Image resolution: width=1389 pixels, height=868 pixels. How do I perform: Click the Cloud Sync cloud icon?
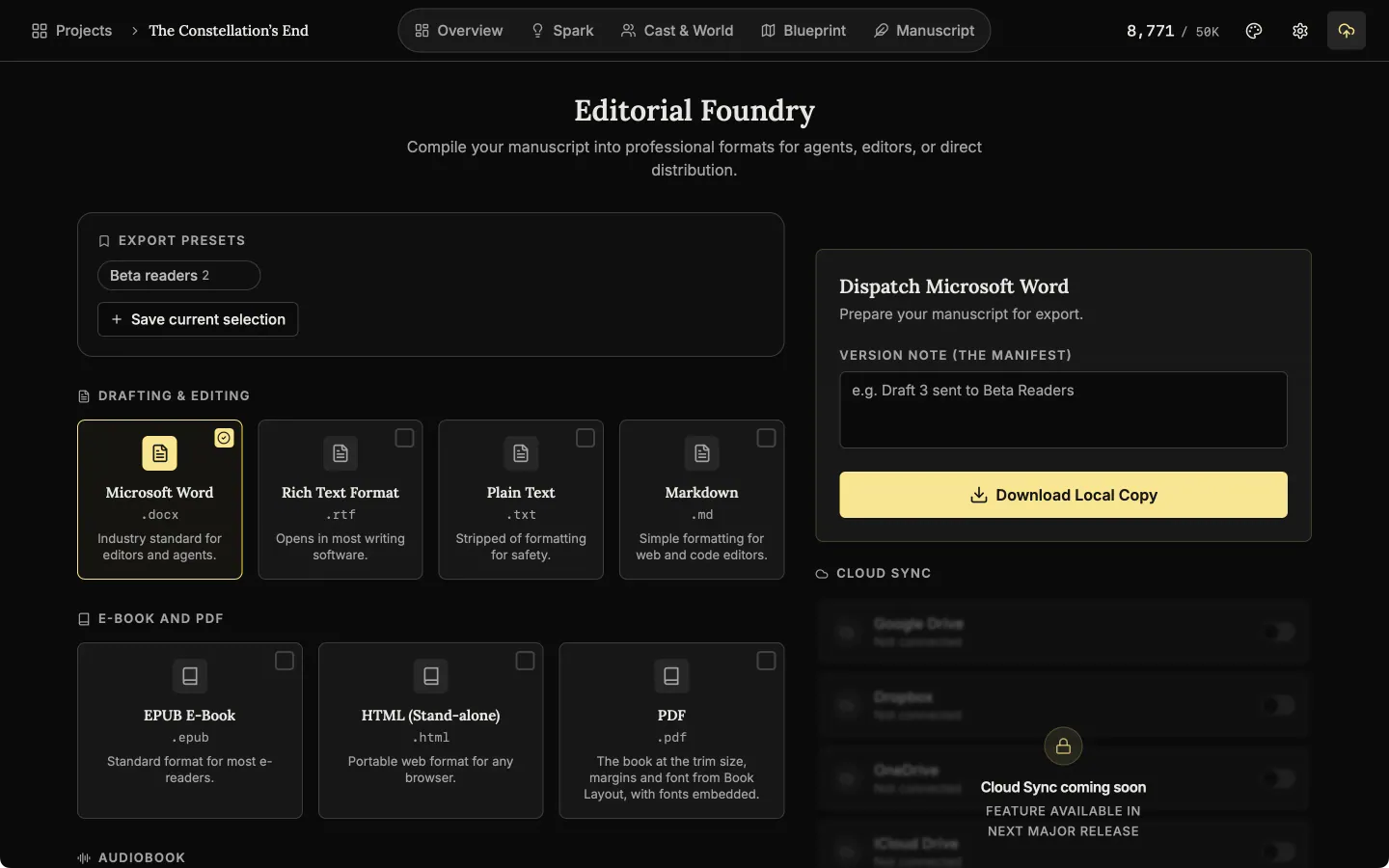pos(822,574)
